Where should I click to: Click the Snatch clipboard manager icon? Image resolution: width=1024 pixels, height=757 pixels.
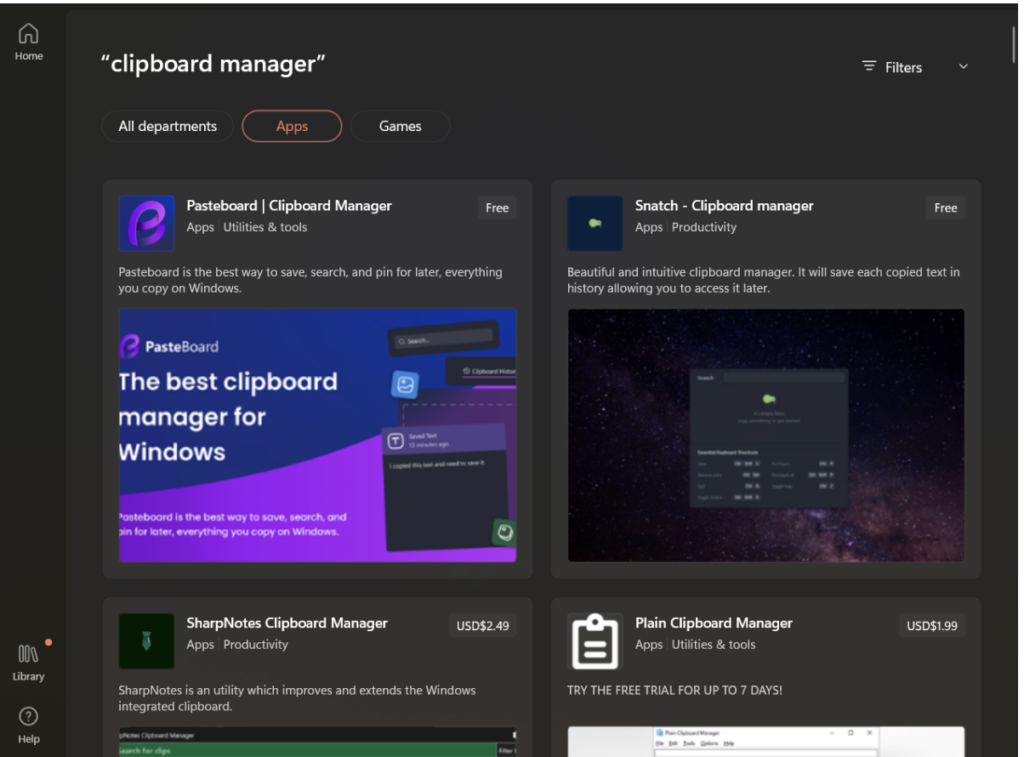595,223
